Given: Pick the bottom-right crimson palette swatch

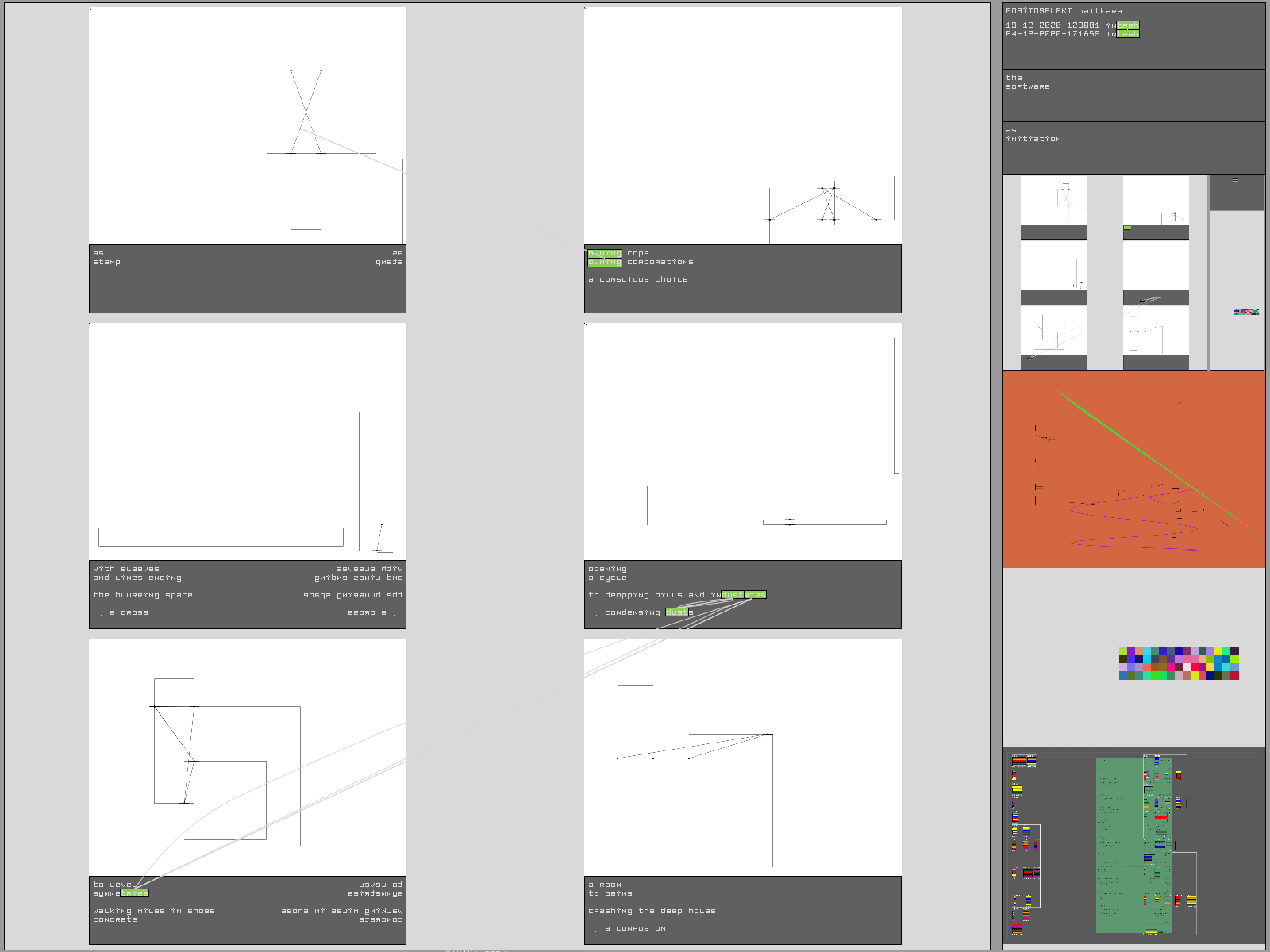Looking at the screenshot, I should (1234, 676).
